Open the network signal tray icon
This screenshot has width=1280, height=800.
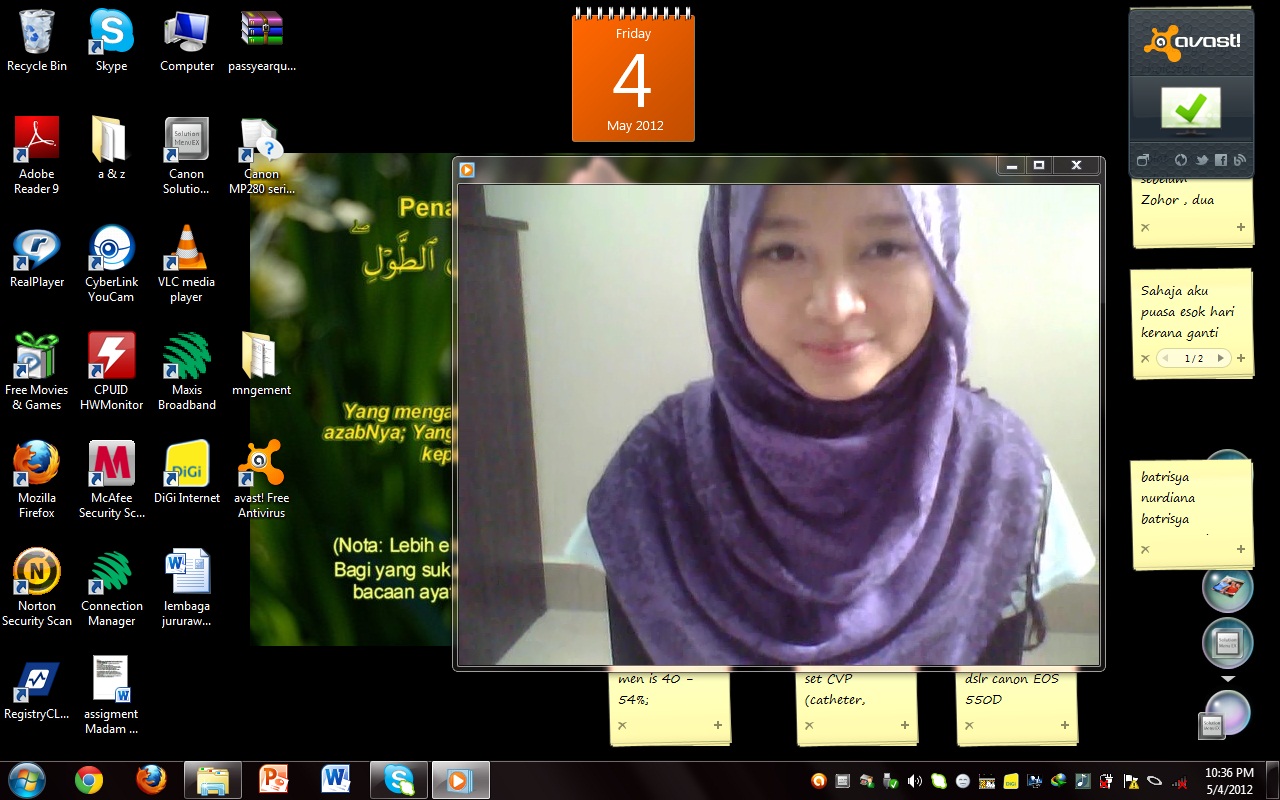(x=1179, y=782)
